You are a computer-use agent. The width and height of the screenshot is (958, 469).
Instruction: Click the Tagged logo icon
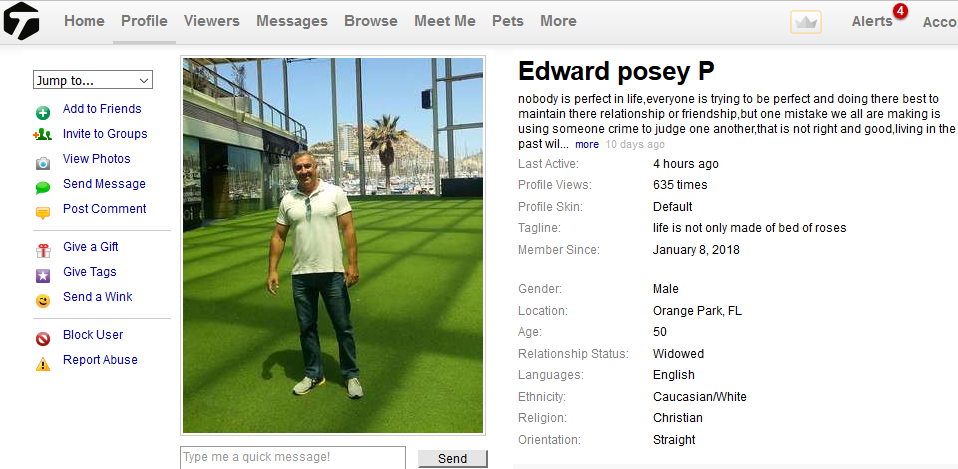pyautogui.click(x=21, y=21)
